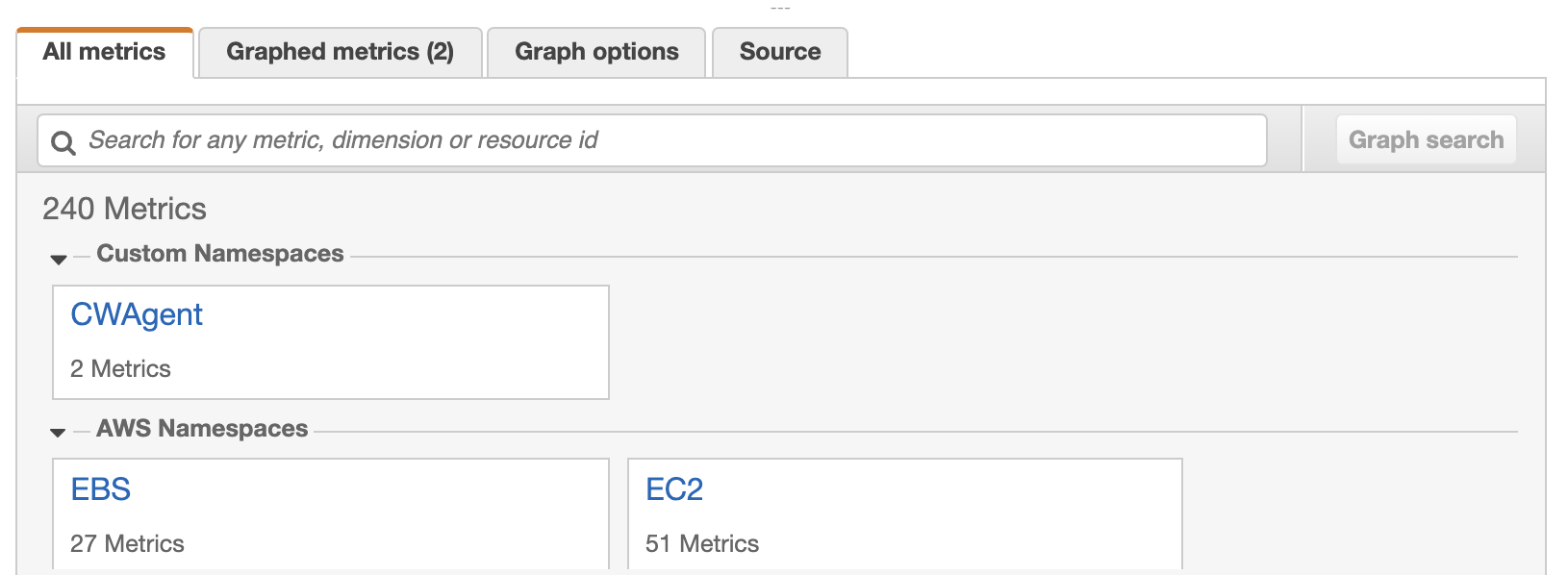
Task: Select the EBS namespace card
Action: [x=330, y=514]
